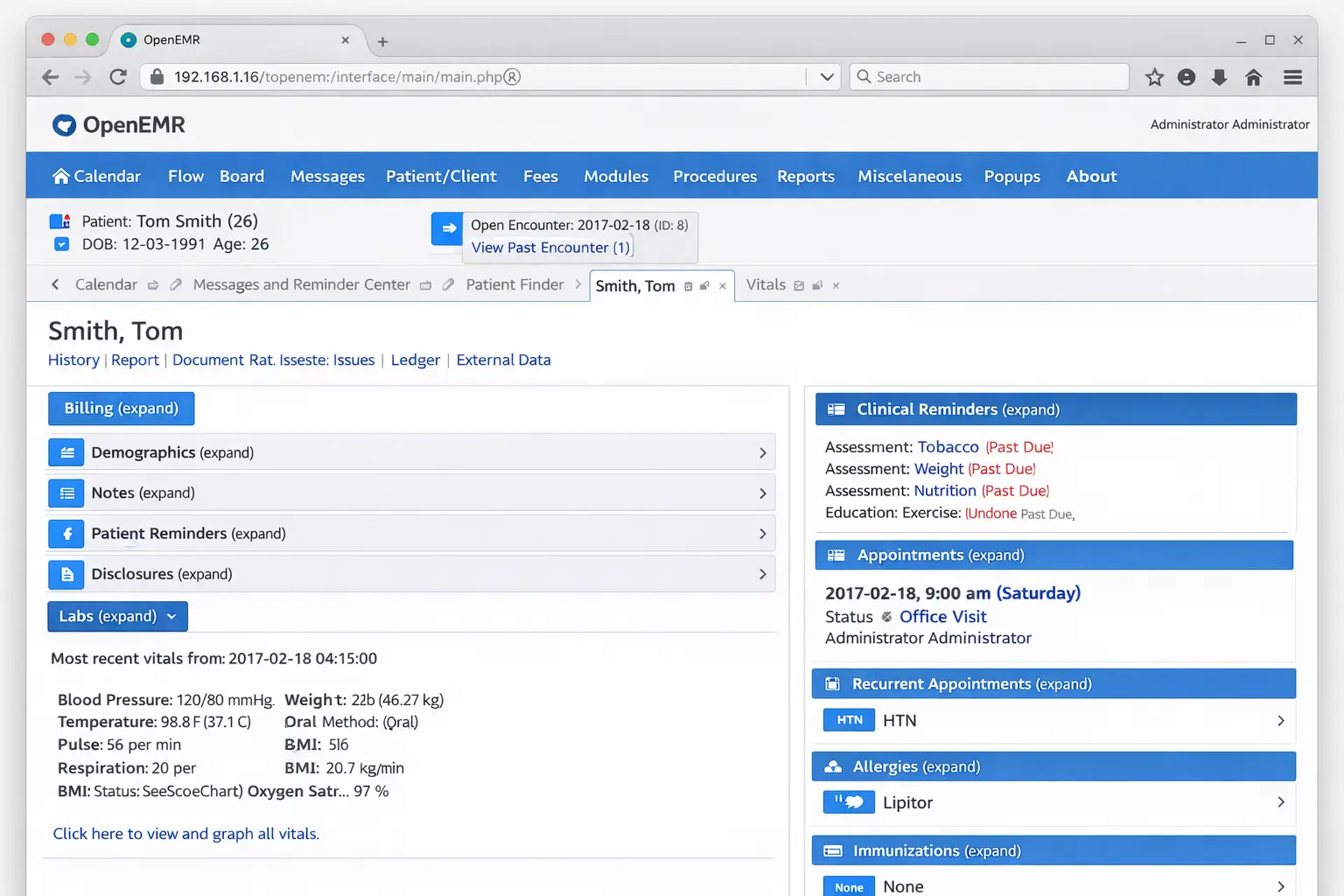Click the Patient Reminders section icon
This screenshot has height=896, width=1344.
(66, 534)
